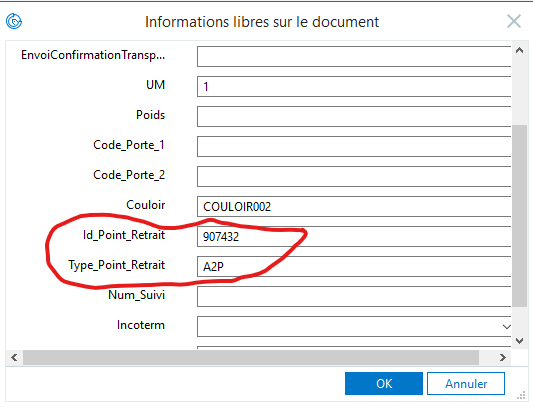
Task: Select the Incoterm combo box field
Action: [354, 326]
